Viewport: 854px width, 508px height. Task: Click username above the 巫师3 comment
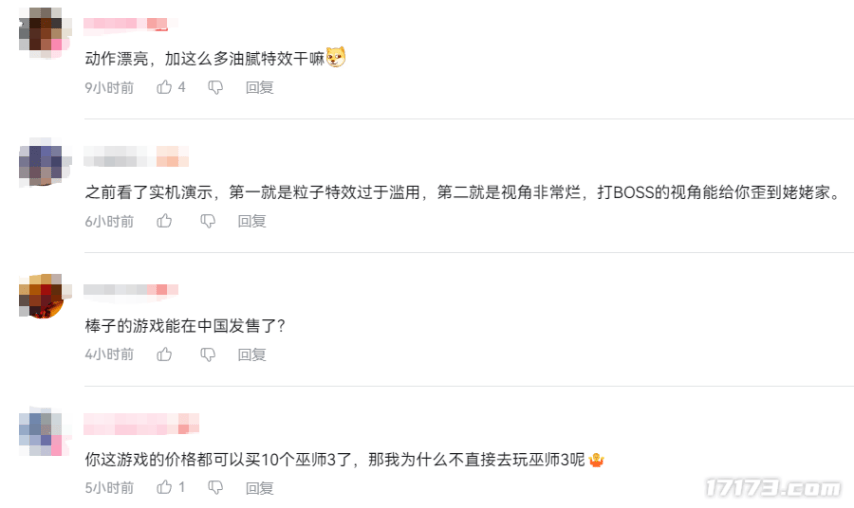(x=141, y=424)
